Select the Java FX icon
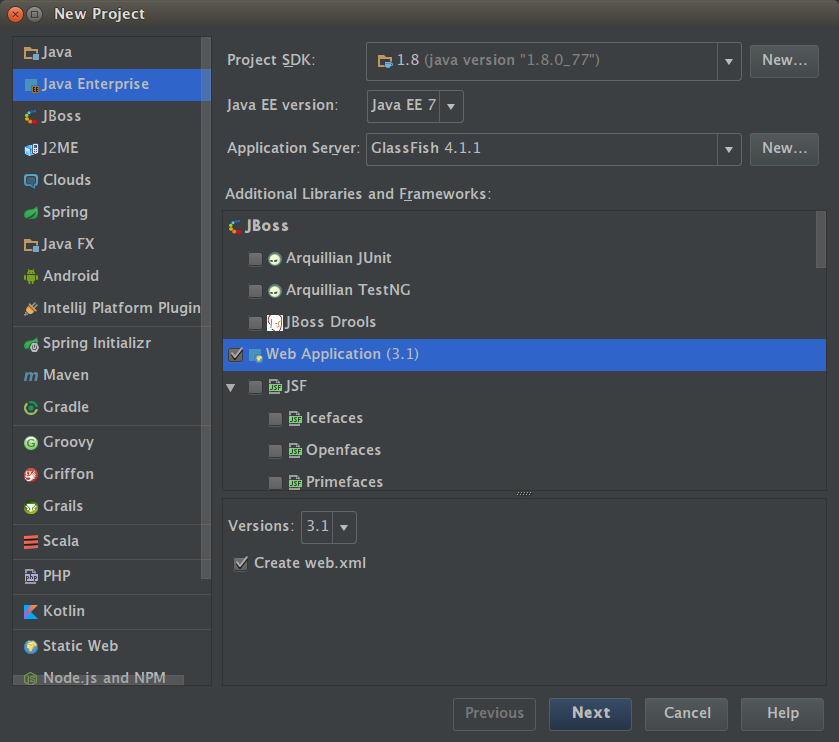839x742 pixels. [x=31, y=245]
